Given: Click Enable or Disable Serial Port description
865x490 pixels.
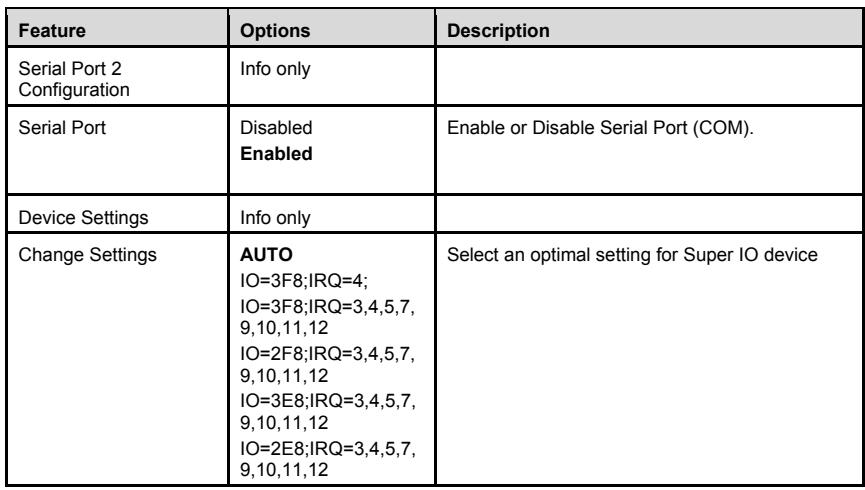Looking at the screenshot, I should point(600,127).
